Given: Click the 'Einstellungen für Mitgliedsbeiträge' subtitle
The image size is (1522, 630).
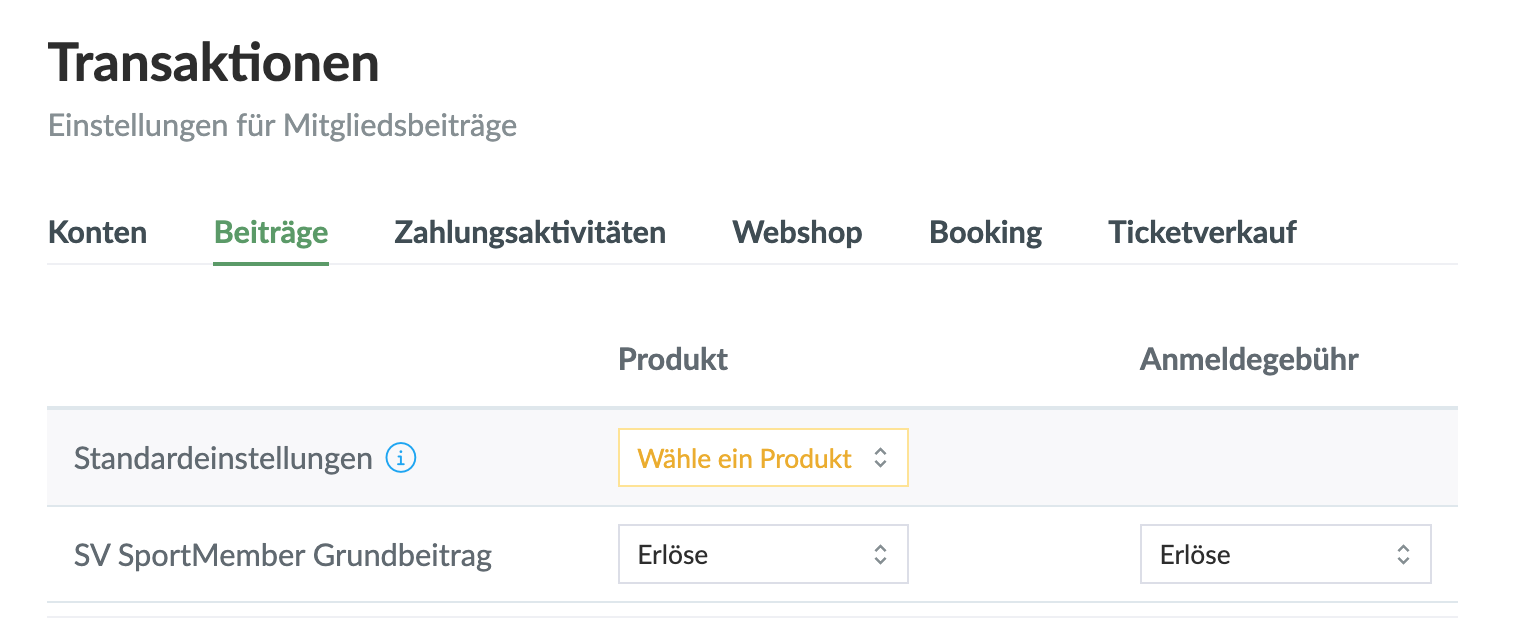Looking at the screenshot, I should click(282, 126).
